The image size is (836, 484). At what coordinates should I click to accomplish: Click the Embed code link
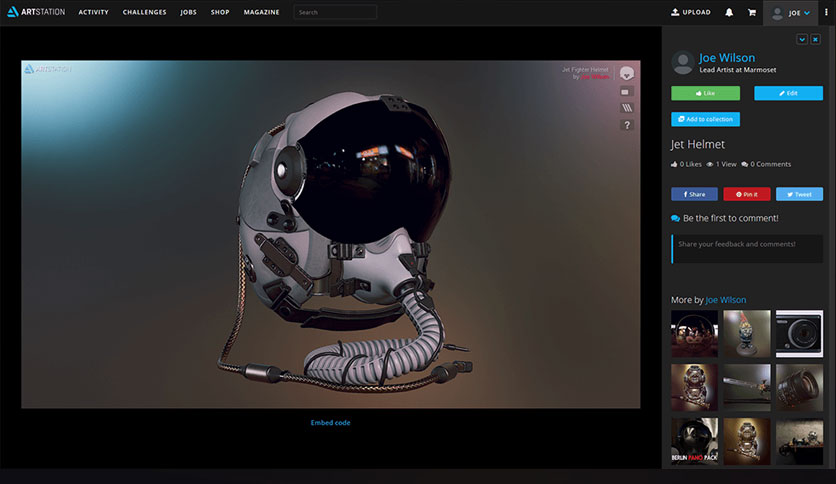tap(331, 423)
